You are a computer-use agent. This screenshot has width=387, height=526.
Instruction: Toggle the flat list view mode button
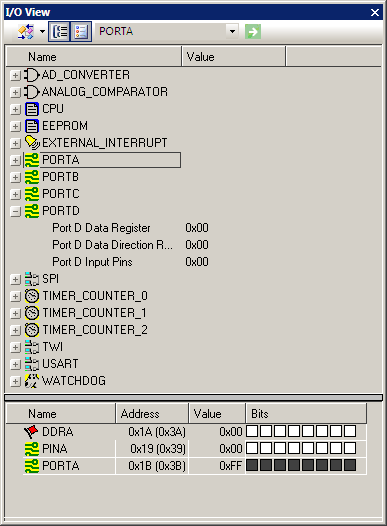(x=81, y=32)
